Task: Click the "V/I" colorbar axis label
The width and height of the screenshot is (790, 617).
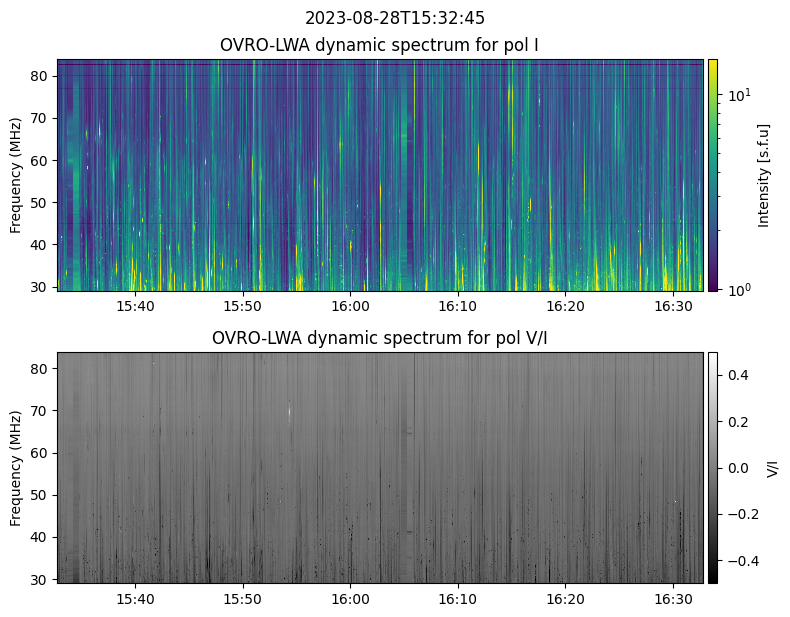Action: pos(772,467)
